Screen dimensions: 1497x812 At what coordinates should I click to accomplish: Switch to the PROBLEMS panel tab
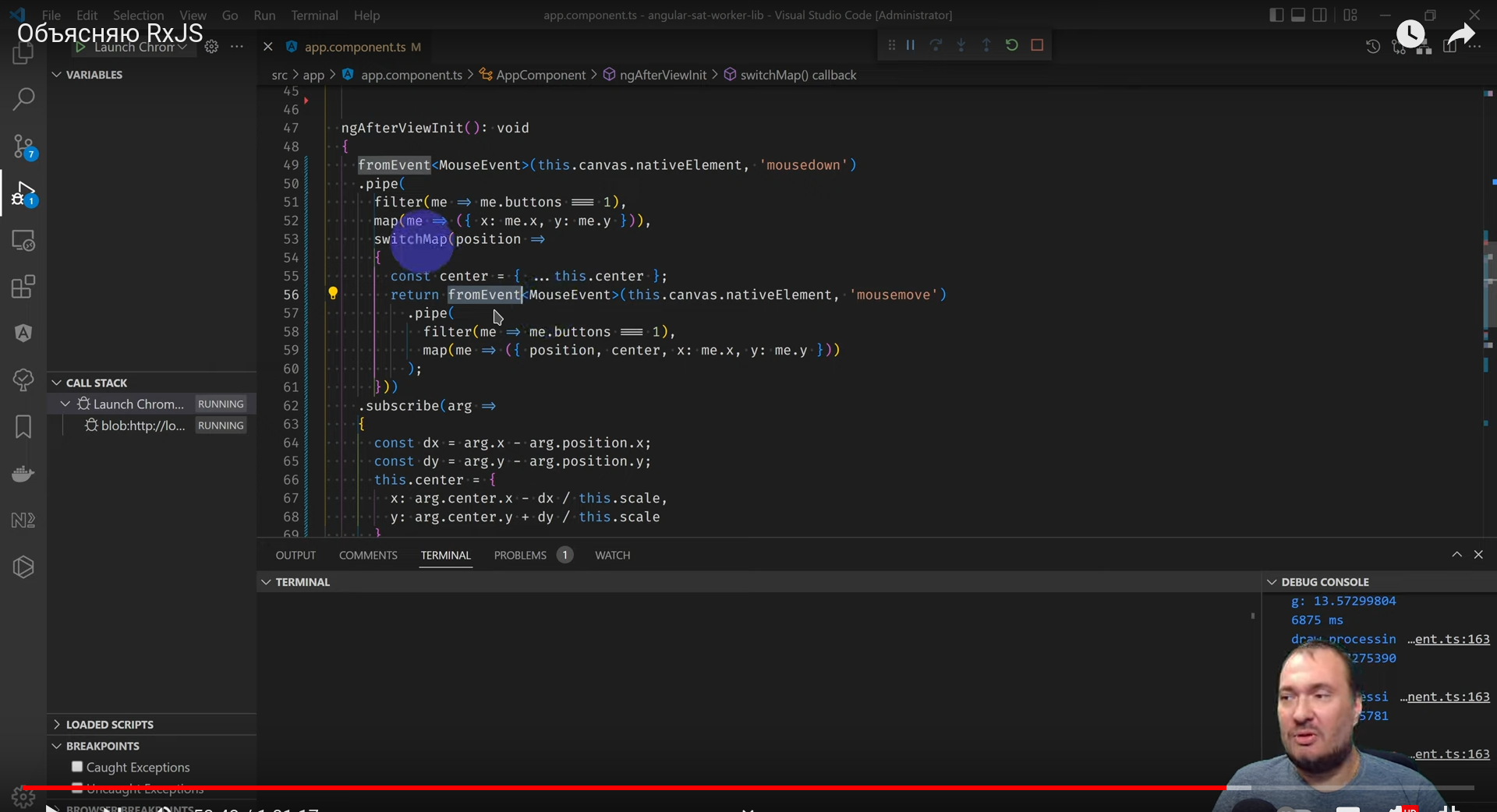point(533,555)
